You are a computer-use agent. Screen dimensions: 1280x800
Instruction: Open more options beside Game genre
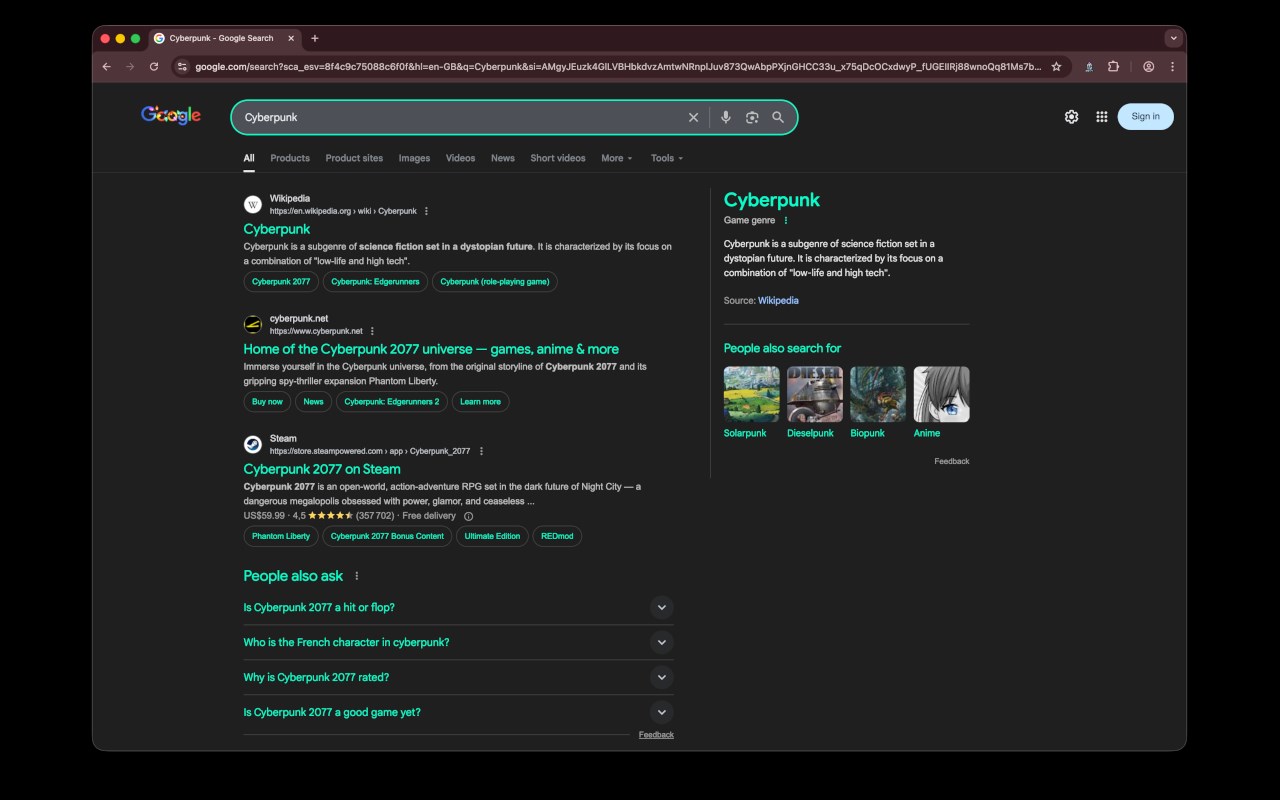(785, 220)
